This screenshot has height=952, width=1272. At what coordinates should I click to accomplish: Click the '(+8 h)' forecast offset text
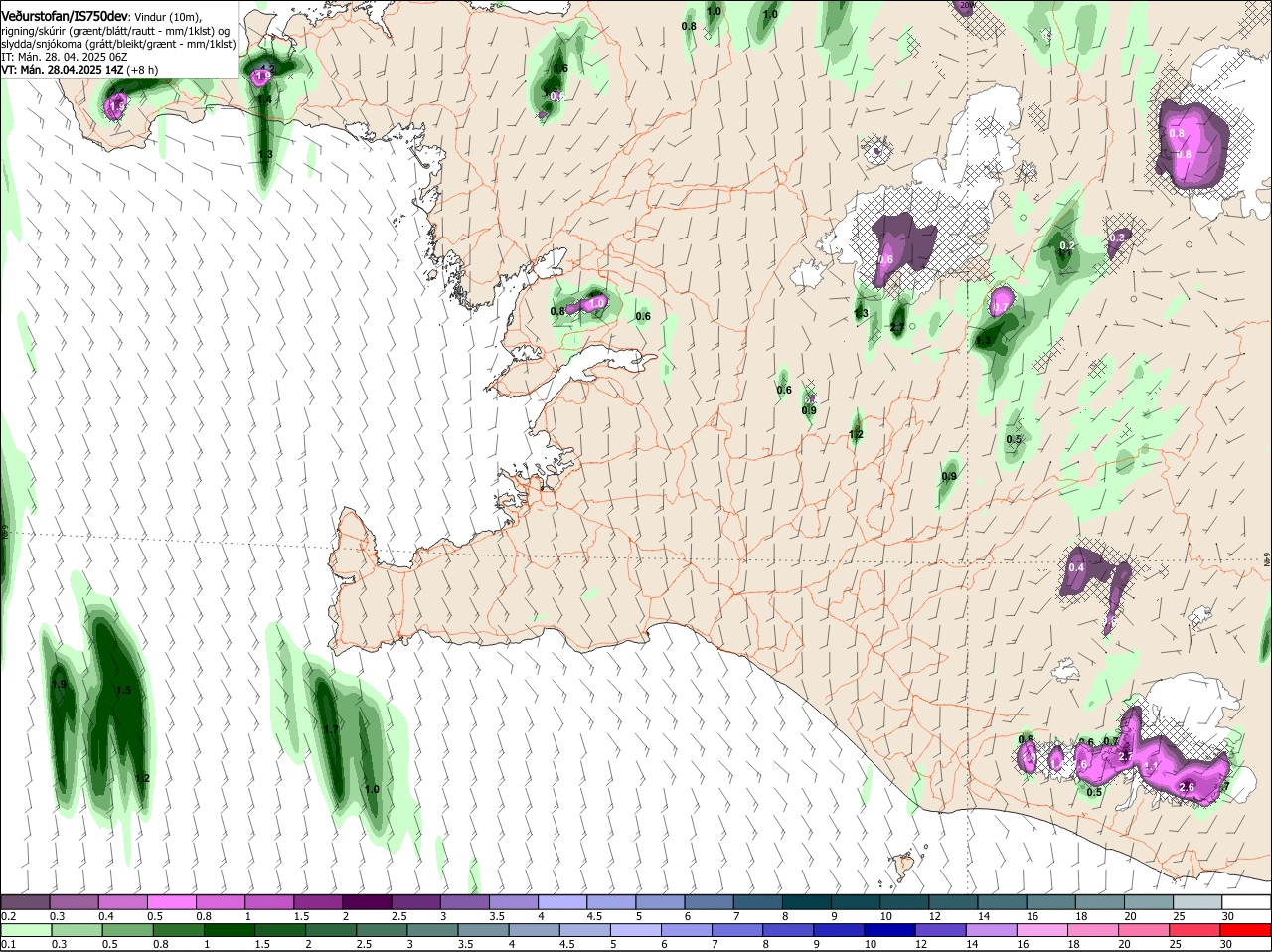[x=142, y=70]
